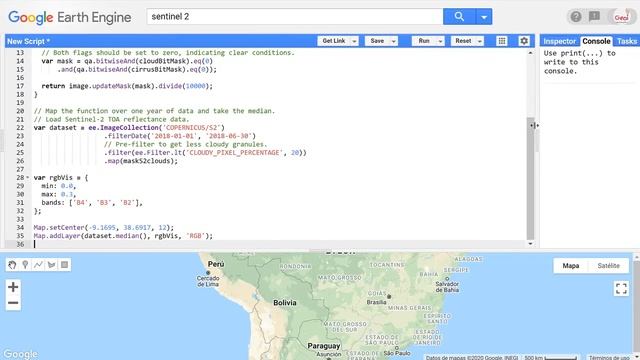Open the feedback icon
640x360 pixels.
click(594, 16)
